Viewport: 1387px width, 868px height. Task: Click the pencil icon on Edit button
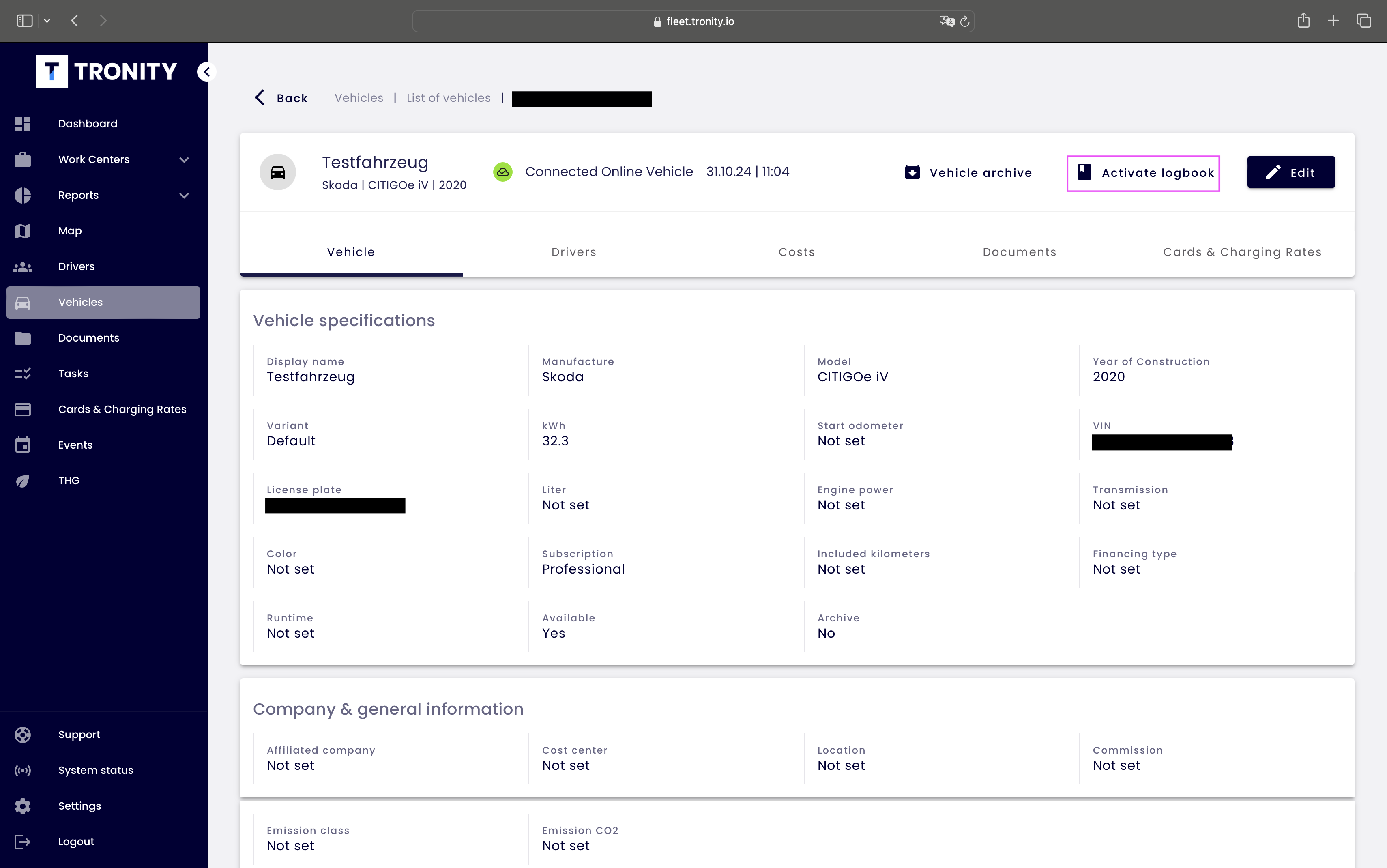coord(1273,172)
